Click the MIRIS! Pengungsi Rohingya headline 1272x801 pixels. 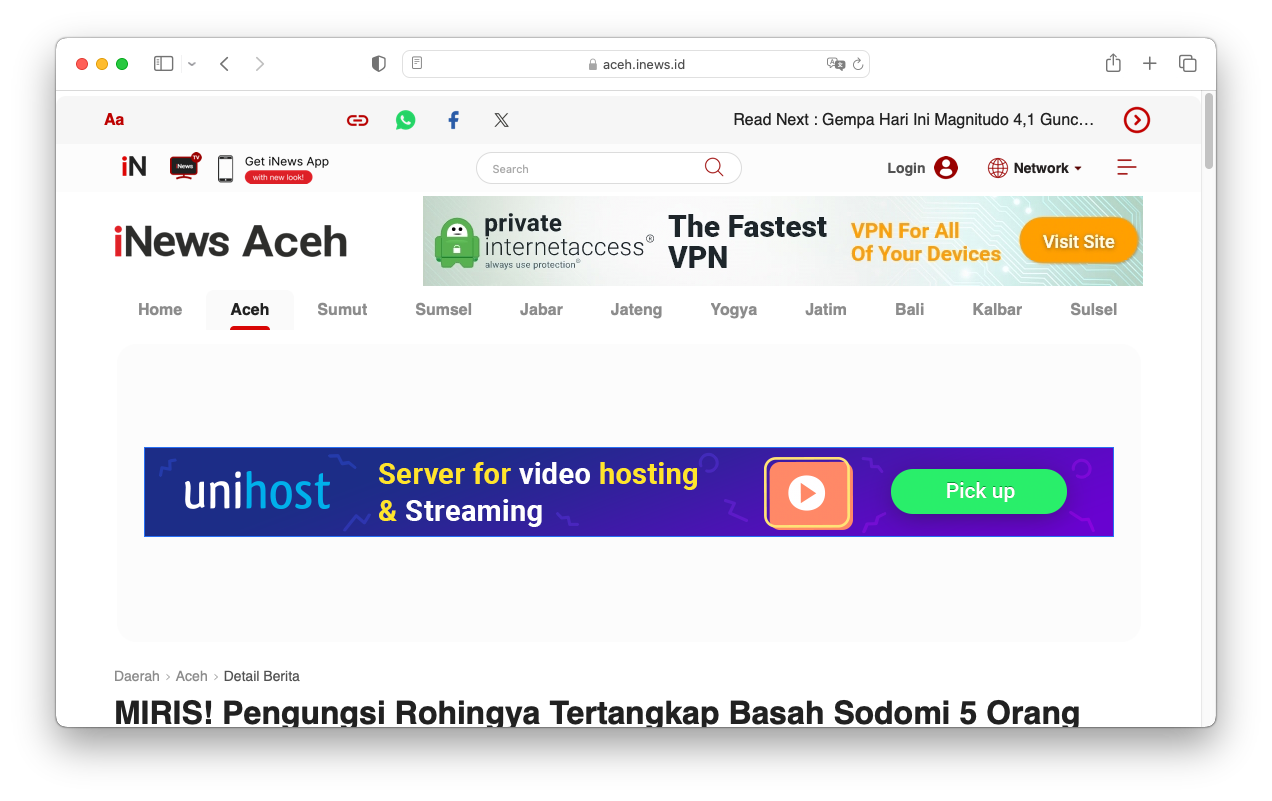click(597, 712)
